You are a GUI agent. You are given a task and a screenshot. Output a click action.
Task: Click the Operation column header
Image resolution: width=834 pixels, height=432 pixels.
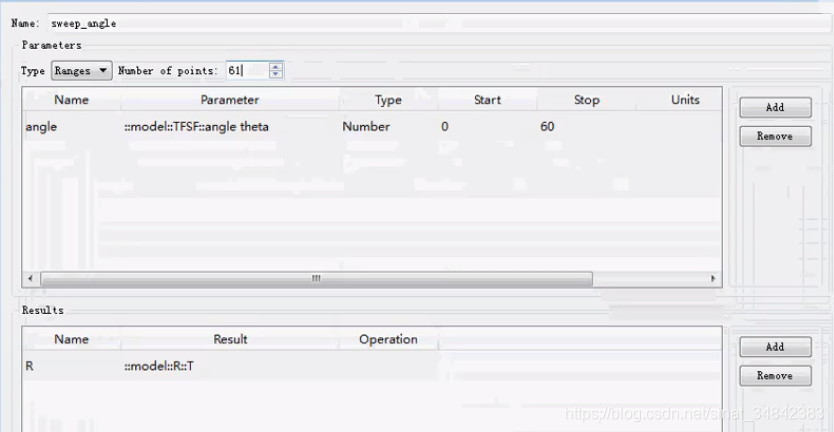[388, 339]
